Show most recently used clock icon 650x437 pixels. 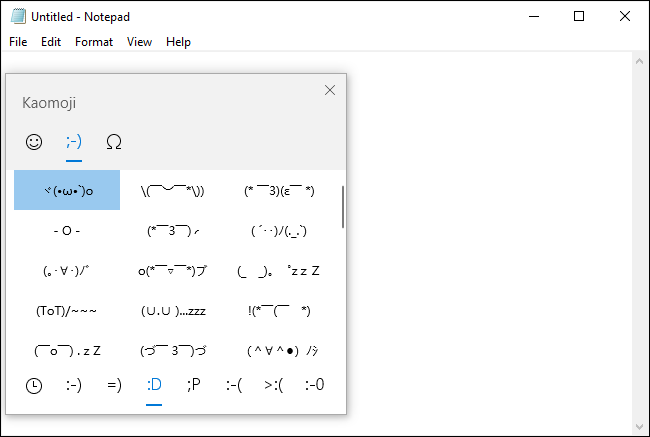point(34,385)
